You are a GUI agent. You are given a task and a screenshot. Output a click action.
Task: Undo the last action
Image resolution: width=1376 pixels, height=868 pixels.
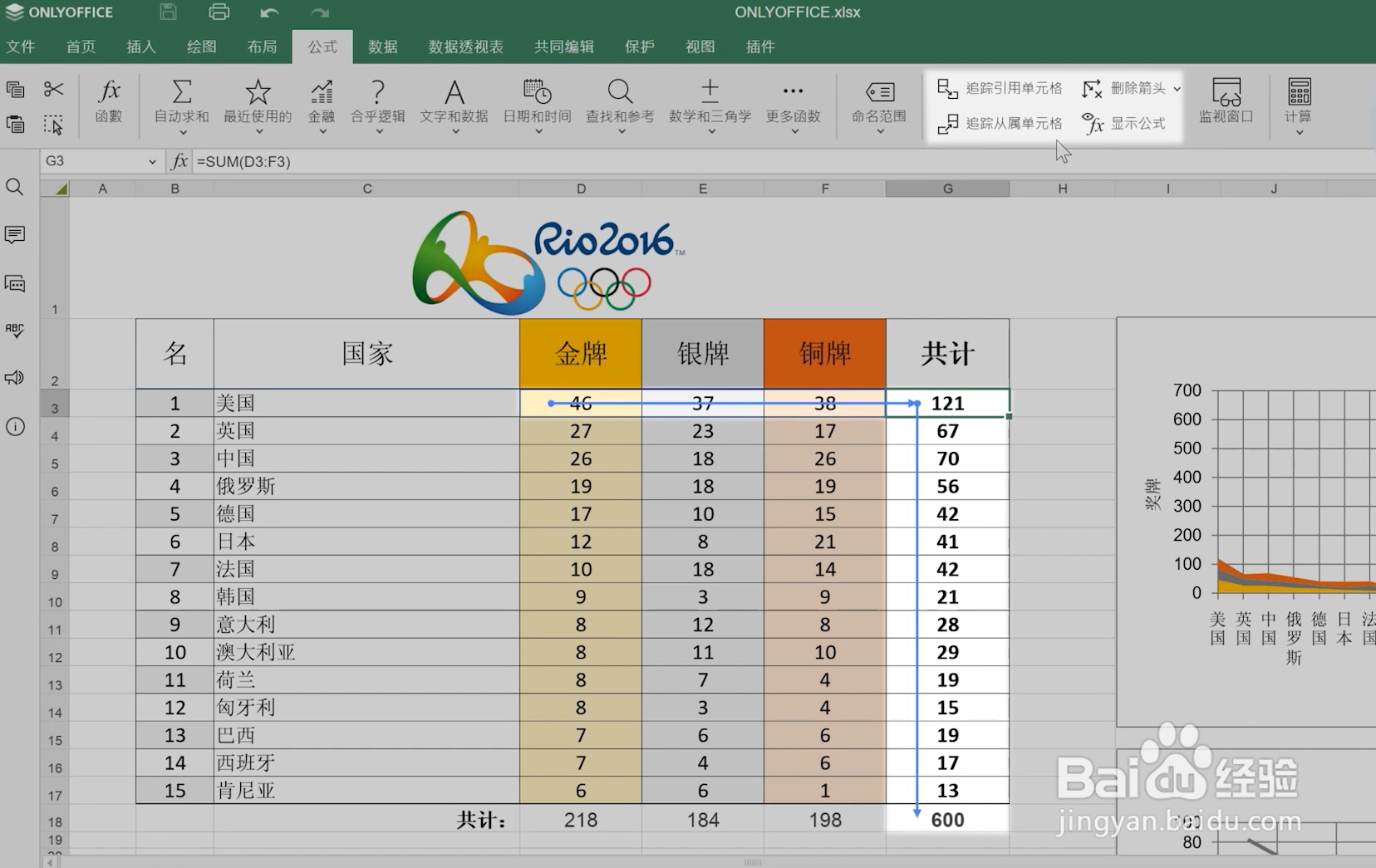269,12
